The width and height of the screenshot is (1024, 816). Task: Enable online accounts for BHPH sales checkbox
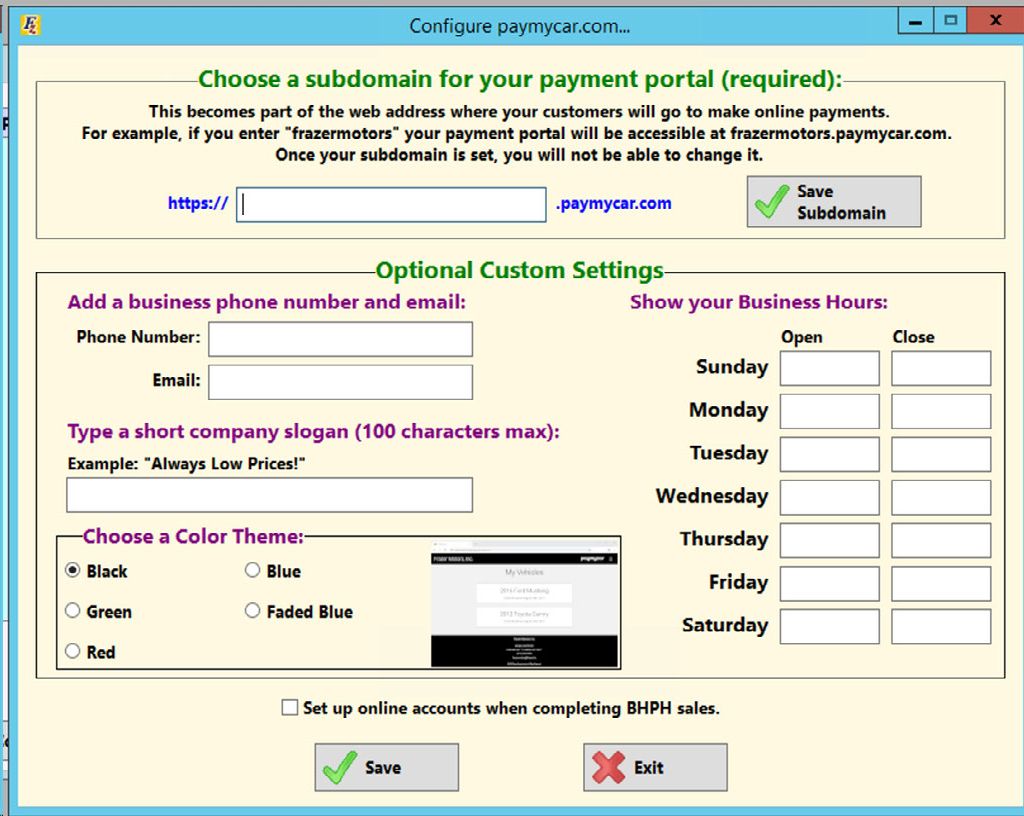pyautogui.click(x=289, y=708)
